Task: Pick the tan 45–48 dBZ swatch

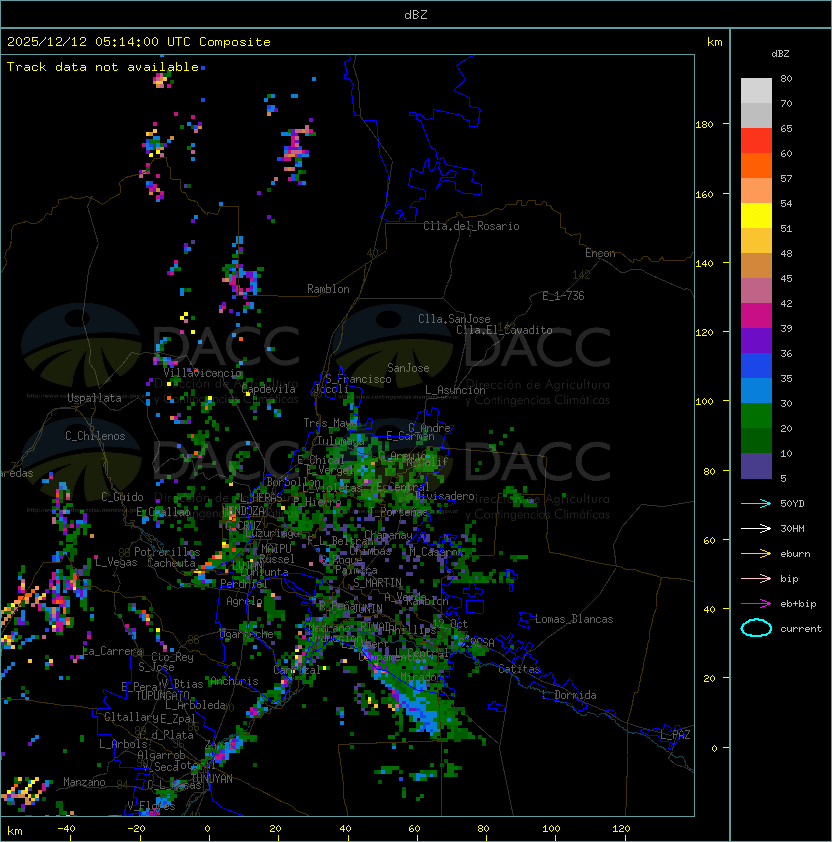Action: point(756,265)
